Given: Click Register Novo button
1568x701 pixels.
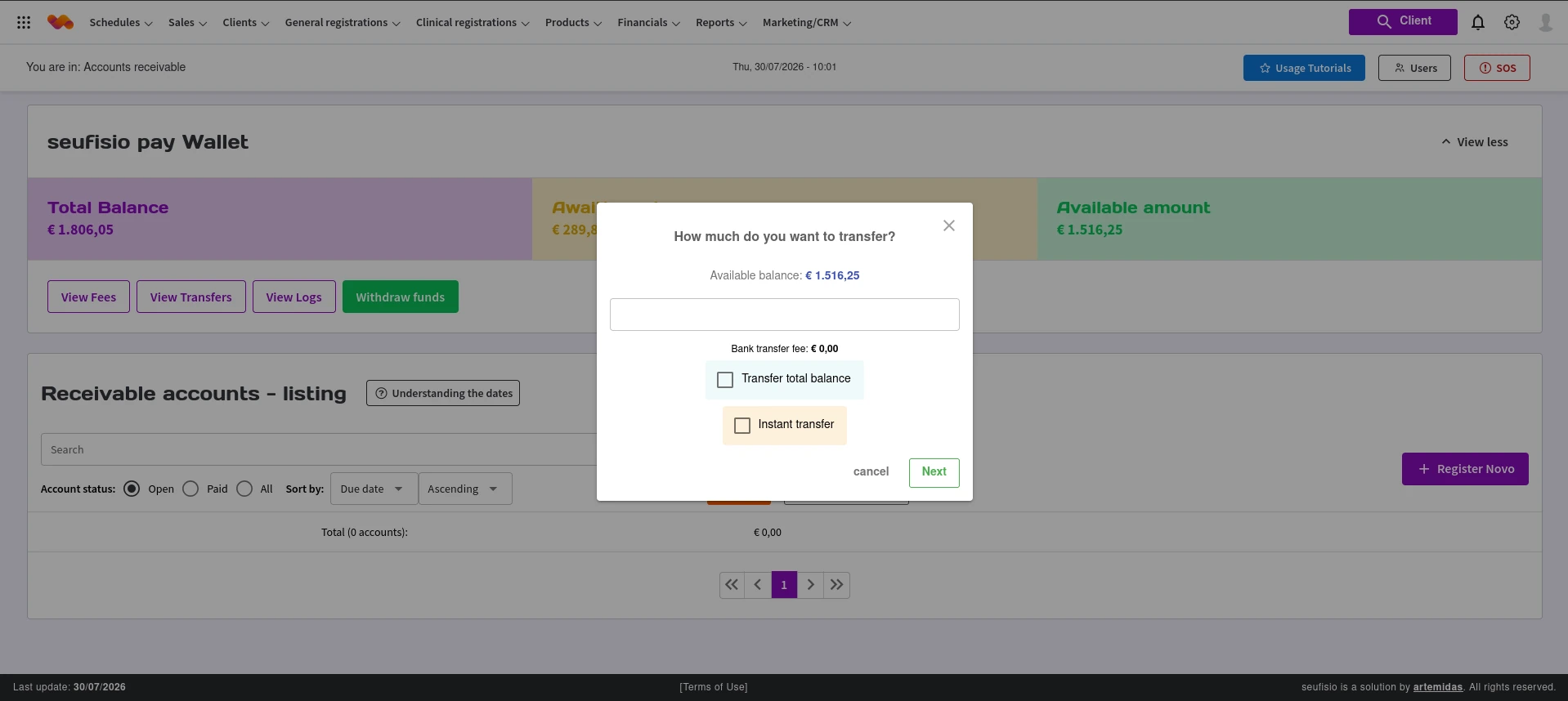Looking at the screenshot, I should pyautogui.click(x=1465, y=469).
